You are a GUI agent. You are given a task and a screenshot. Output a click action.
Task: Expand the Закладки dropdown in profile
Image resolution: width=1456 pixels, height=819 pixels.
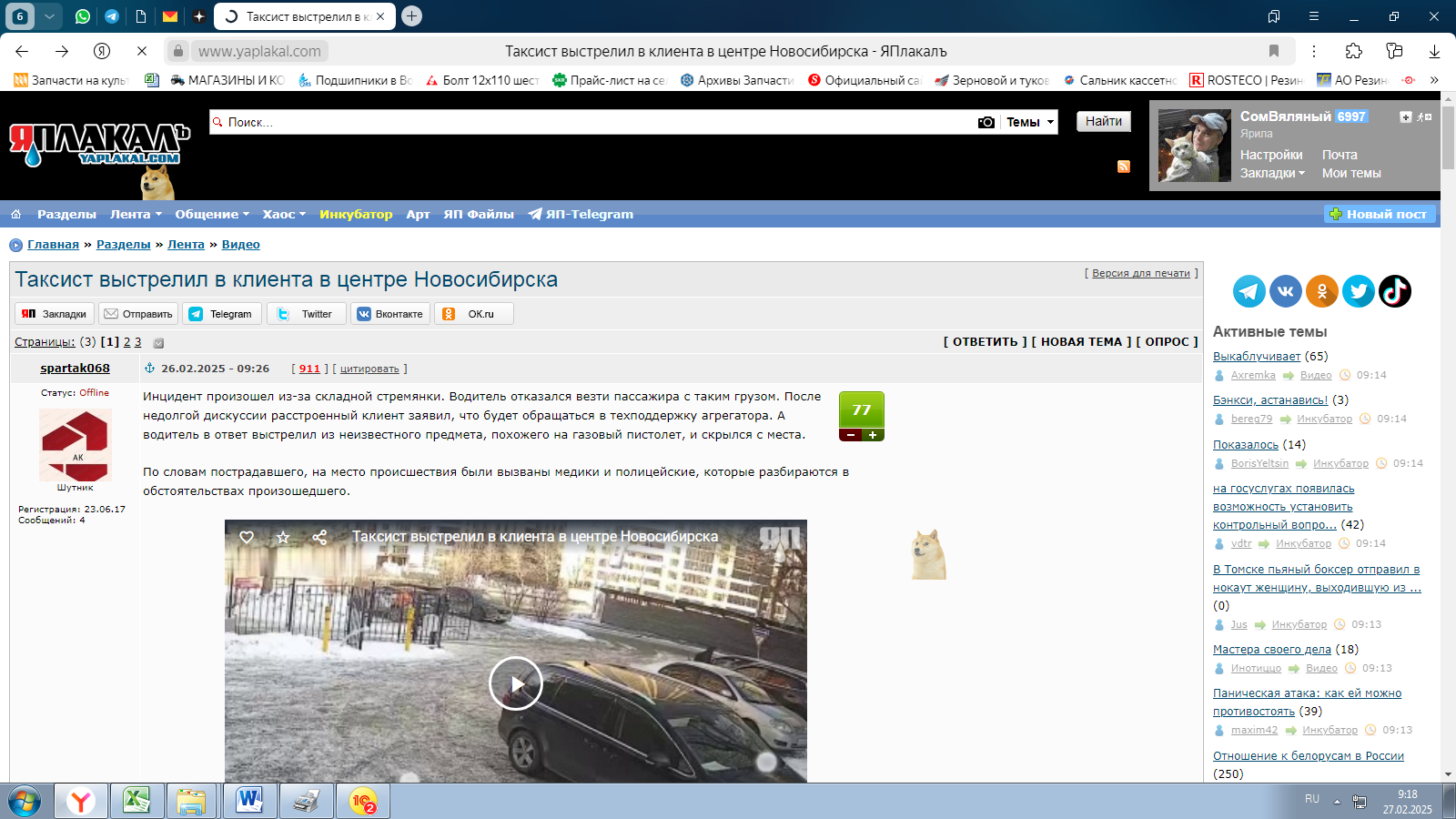[1272, 173]
